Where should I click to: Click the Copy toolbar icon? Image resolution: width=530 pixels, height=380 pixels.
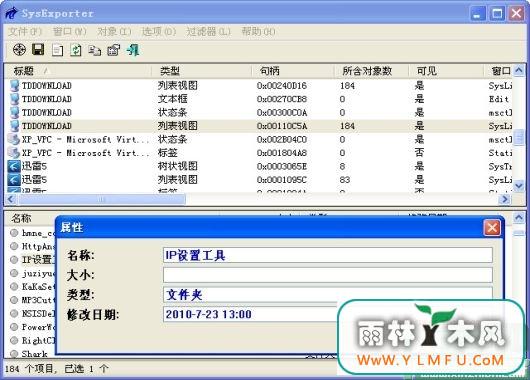[95, 51]
